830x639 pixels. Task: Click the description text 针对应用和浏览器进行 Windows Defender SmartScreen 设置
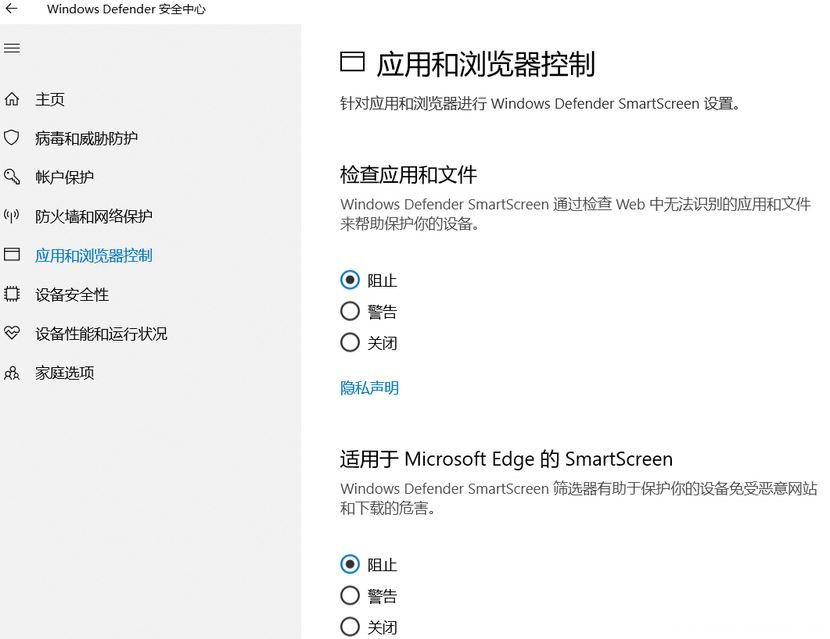tap(540, 103)
